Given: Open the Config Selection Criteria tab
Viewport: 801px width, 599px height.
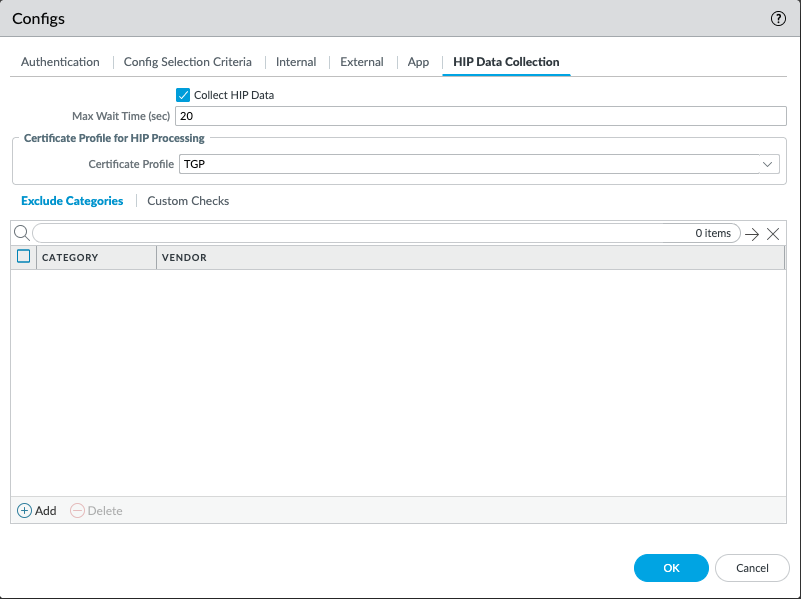Looking at the screenshot, I should point(187,62).
